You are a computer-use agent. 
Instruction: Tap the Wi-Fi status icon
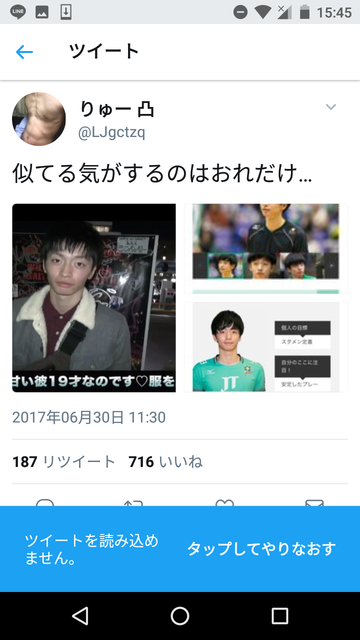[262, 12]
